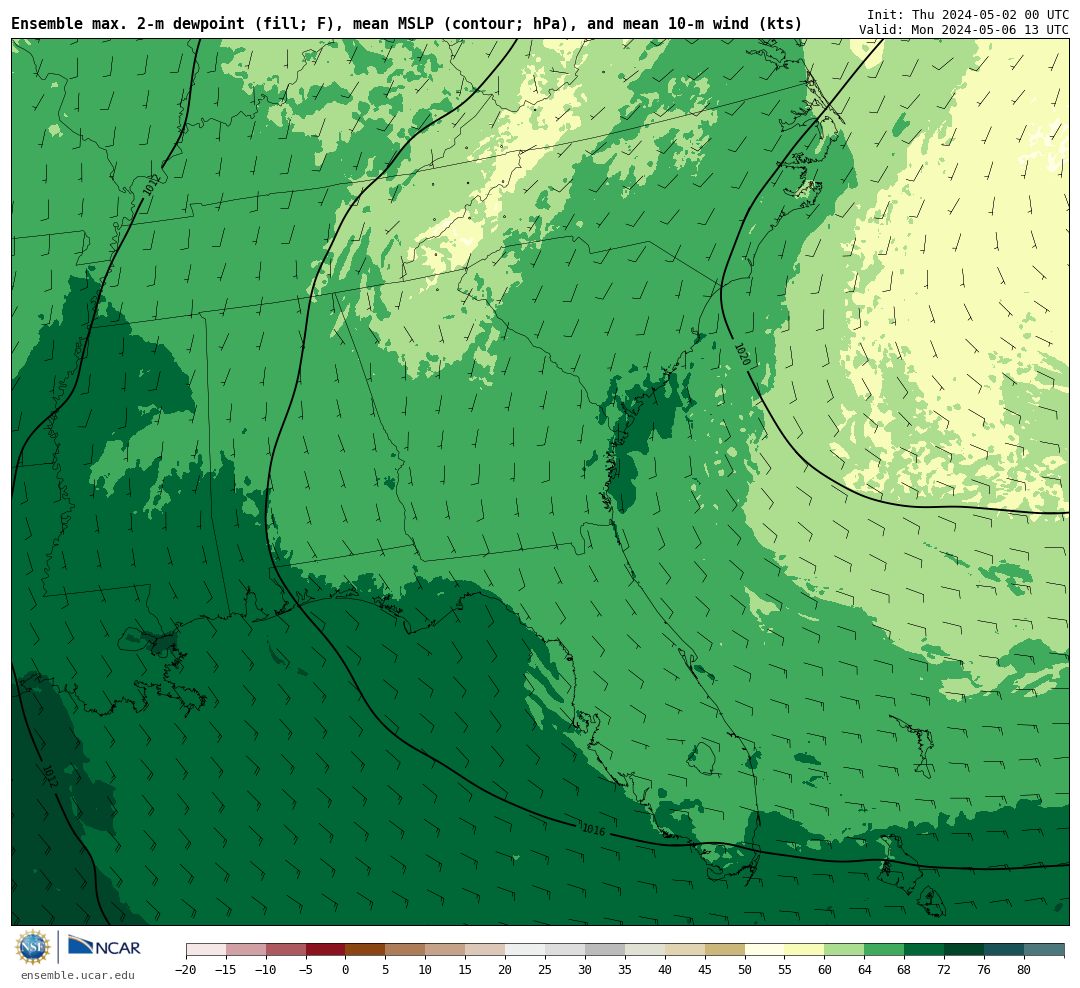1080x988 pixels.
Task: Click the swatch between 5 and 10
Action: (x=405, y=950)
